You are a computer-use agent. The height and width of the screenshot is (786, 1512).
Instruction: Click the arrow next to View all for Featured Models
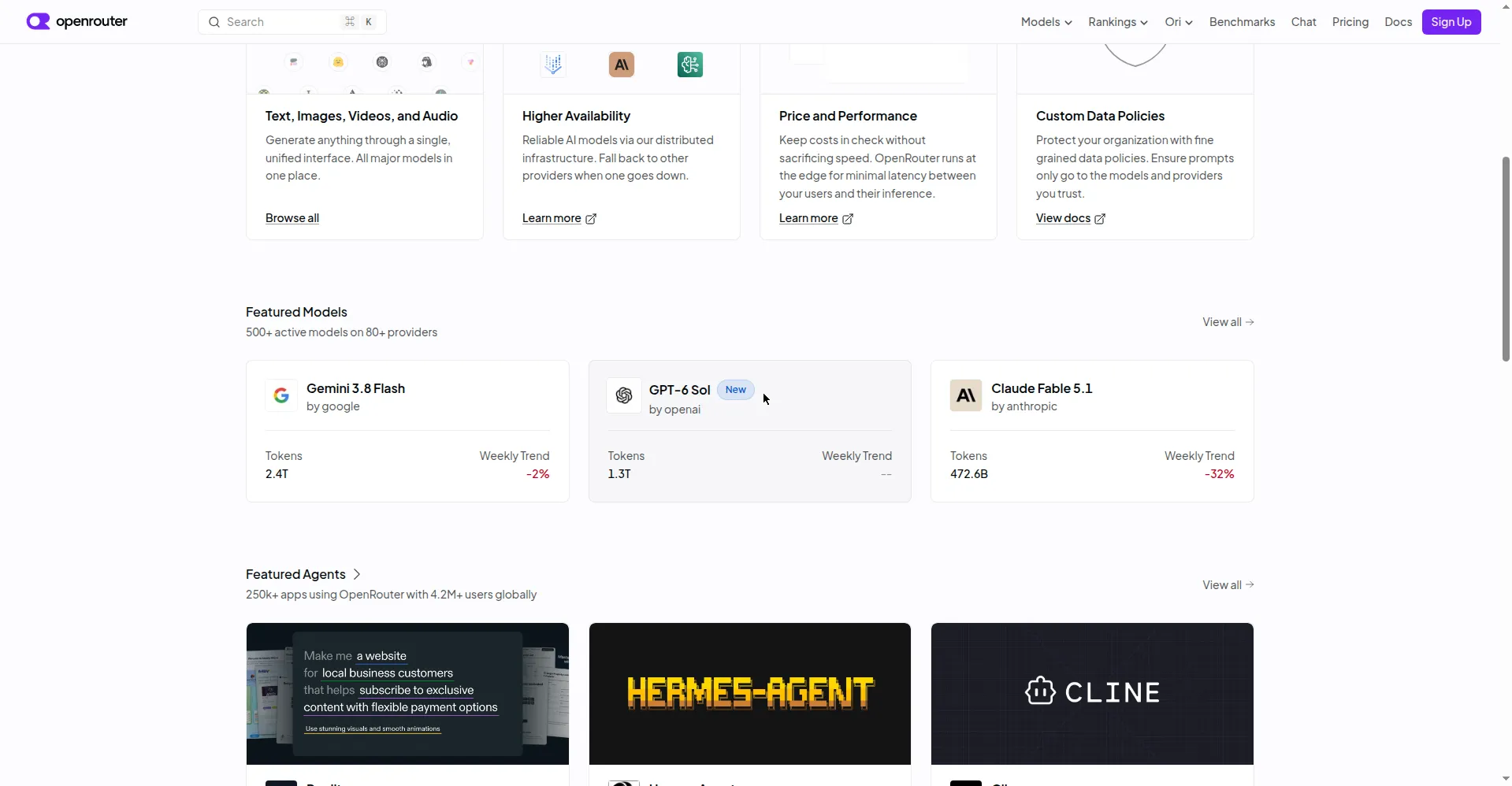1250,322
